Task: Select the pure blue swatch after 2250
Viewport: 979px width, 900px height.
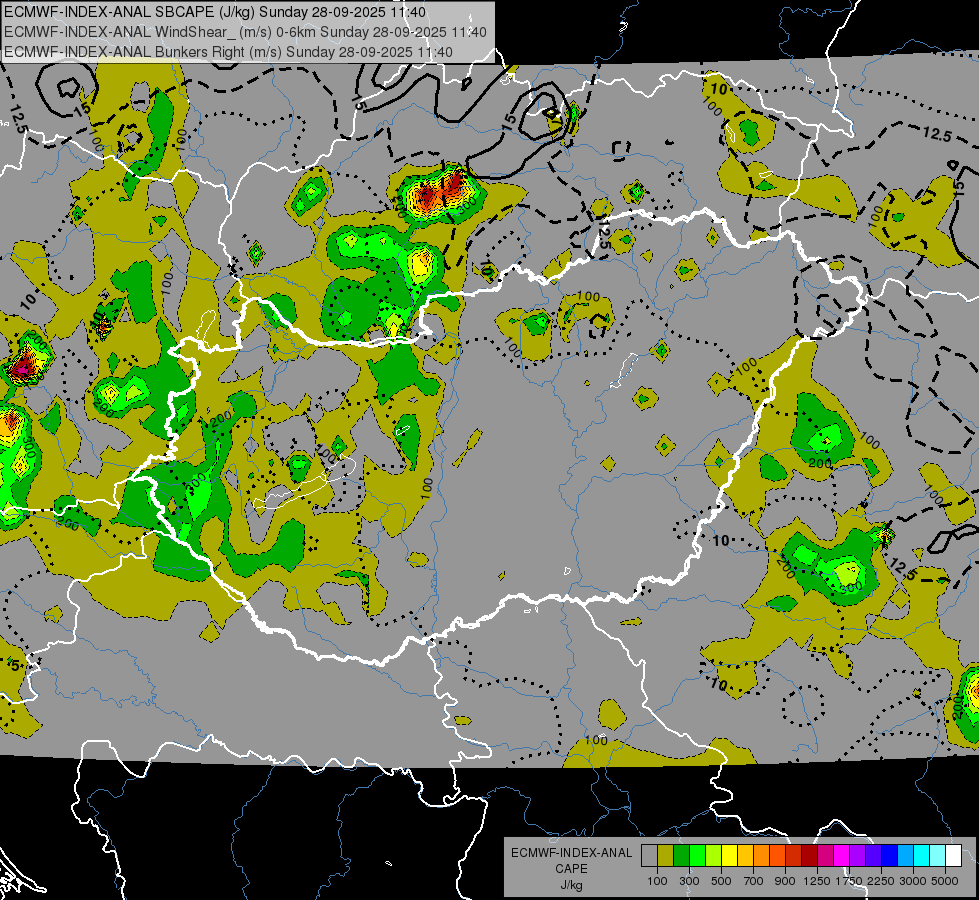Action: click(890, 856)
